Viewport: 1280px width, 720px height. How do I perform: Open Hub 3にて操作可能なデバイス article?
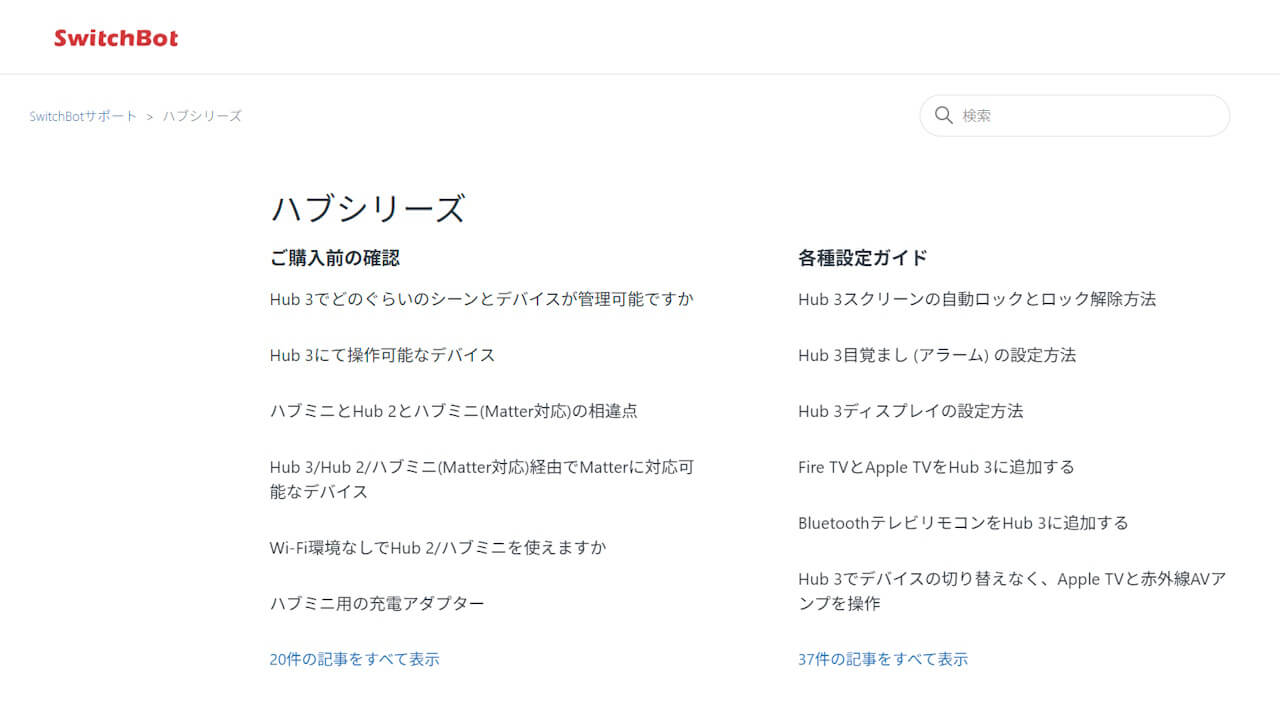[x=383, y=355]
